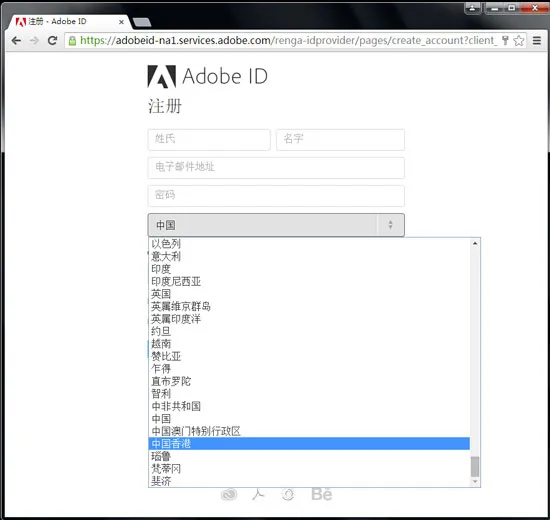Close the 注册 - Adobe ID tab
Image resolution: width=550 pixels, height=520 pixels.
(121, 22)
